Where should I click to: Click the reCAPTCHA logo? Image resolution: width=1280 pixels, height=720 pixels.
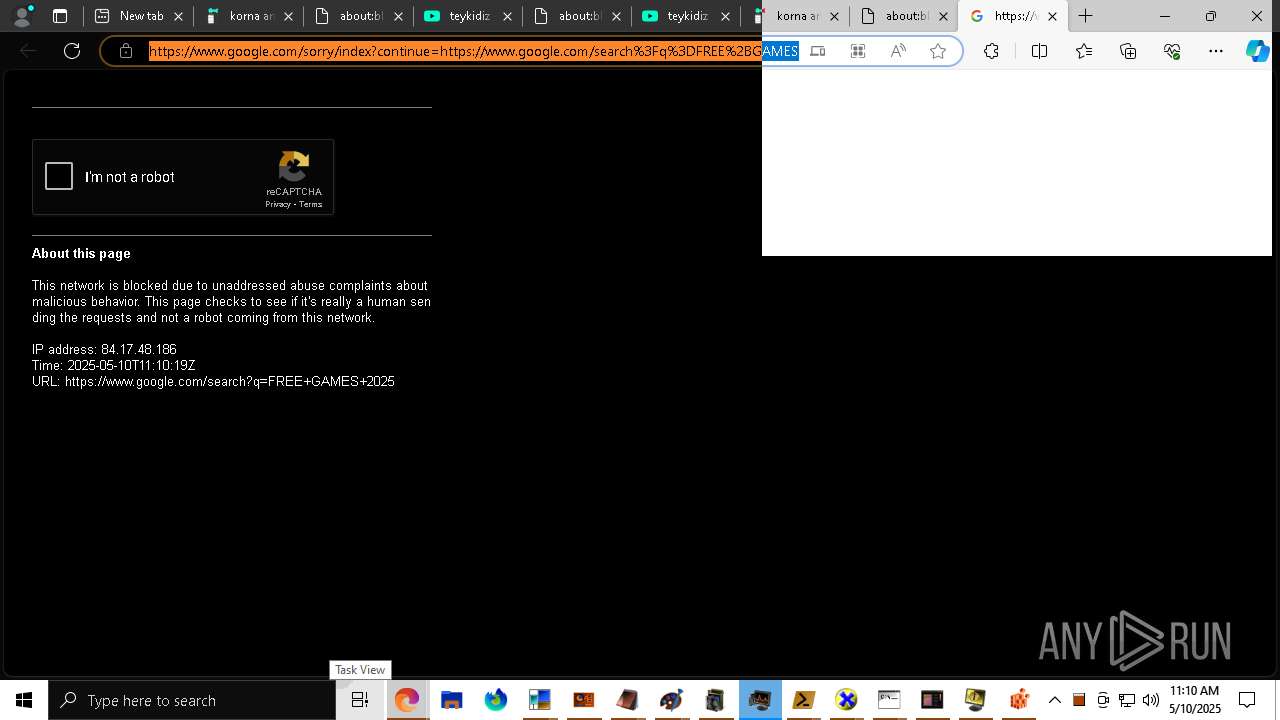point(294,166)
